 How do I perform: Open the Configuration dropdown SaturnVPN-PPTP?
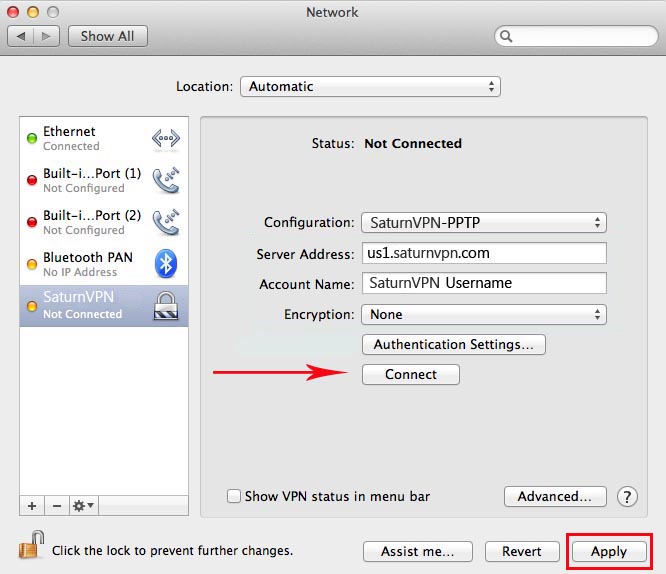point(484,223)
